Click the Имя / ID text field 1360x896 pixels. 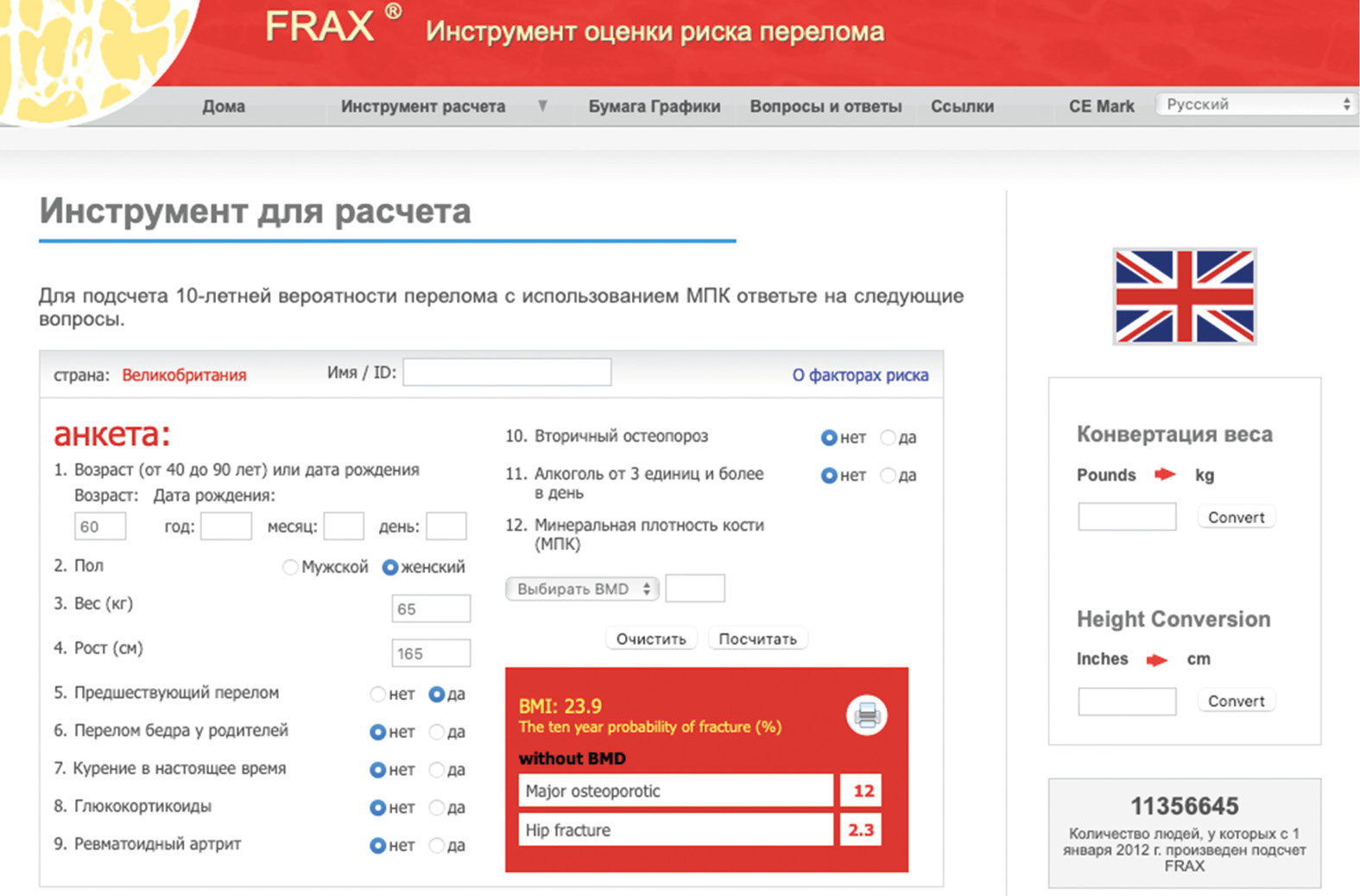[x=507, y=373]
